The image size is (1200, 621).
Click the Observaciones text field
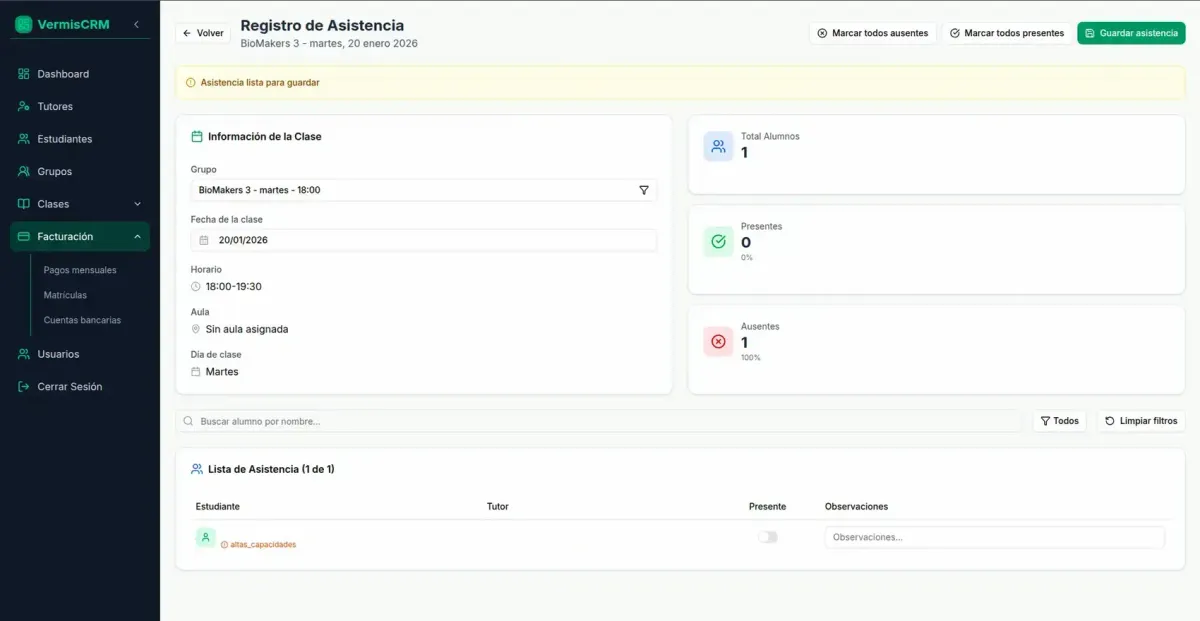coord(994,537)
